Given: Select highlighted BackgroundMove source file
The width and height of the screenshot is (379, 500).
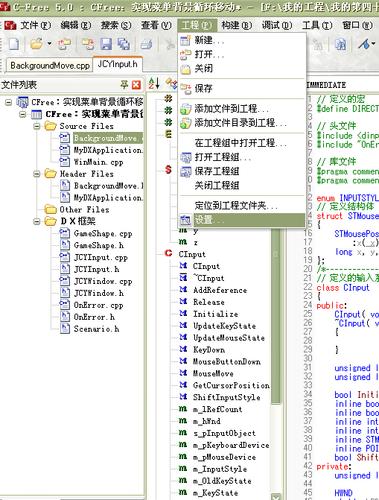Looking at the screenshot, I should point(108,138).
